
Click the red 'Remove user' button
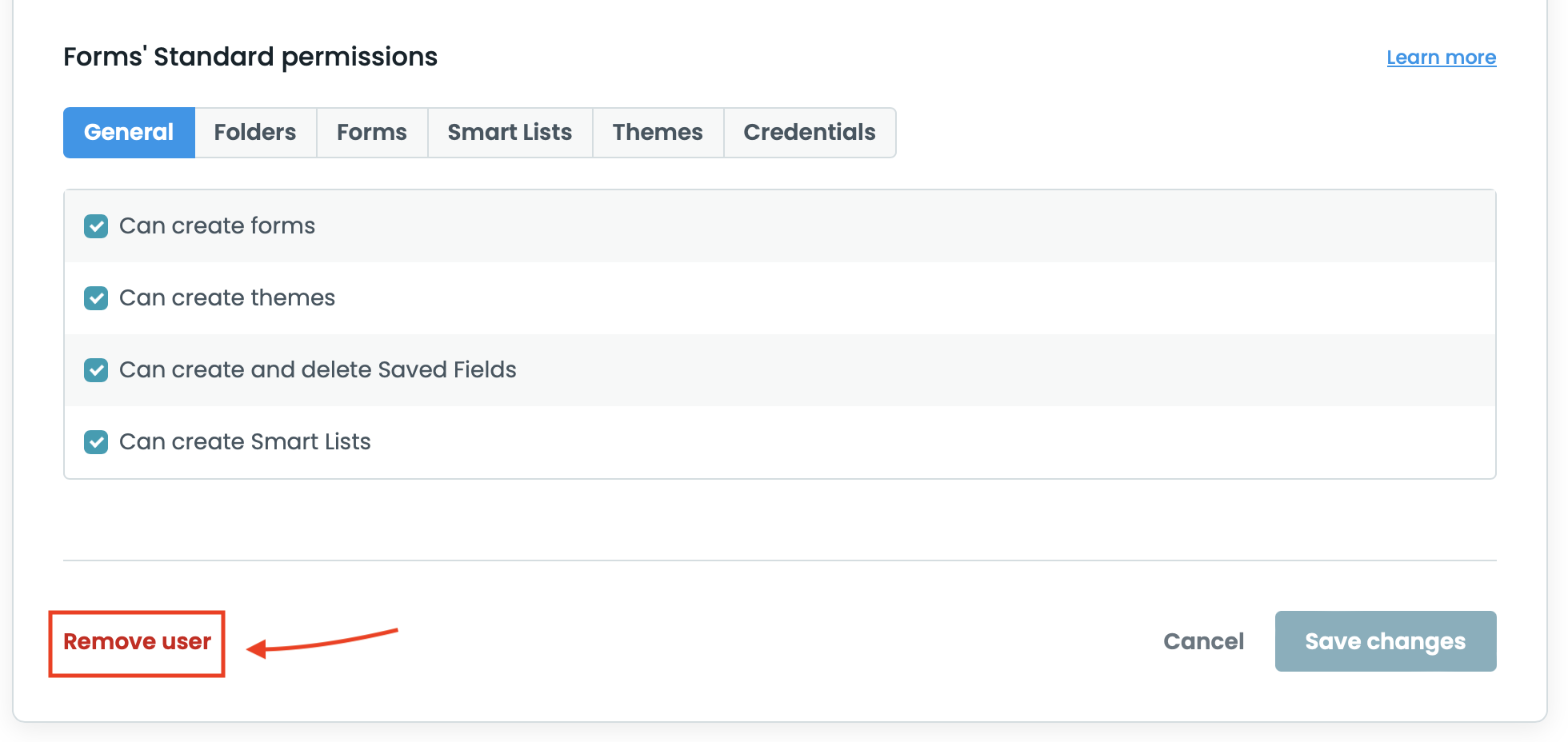(137, 642)
